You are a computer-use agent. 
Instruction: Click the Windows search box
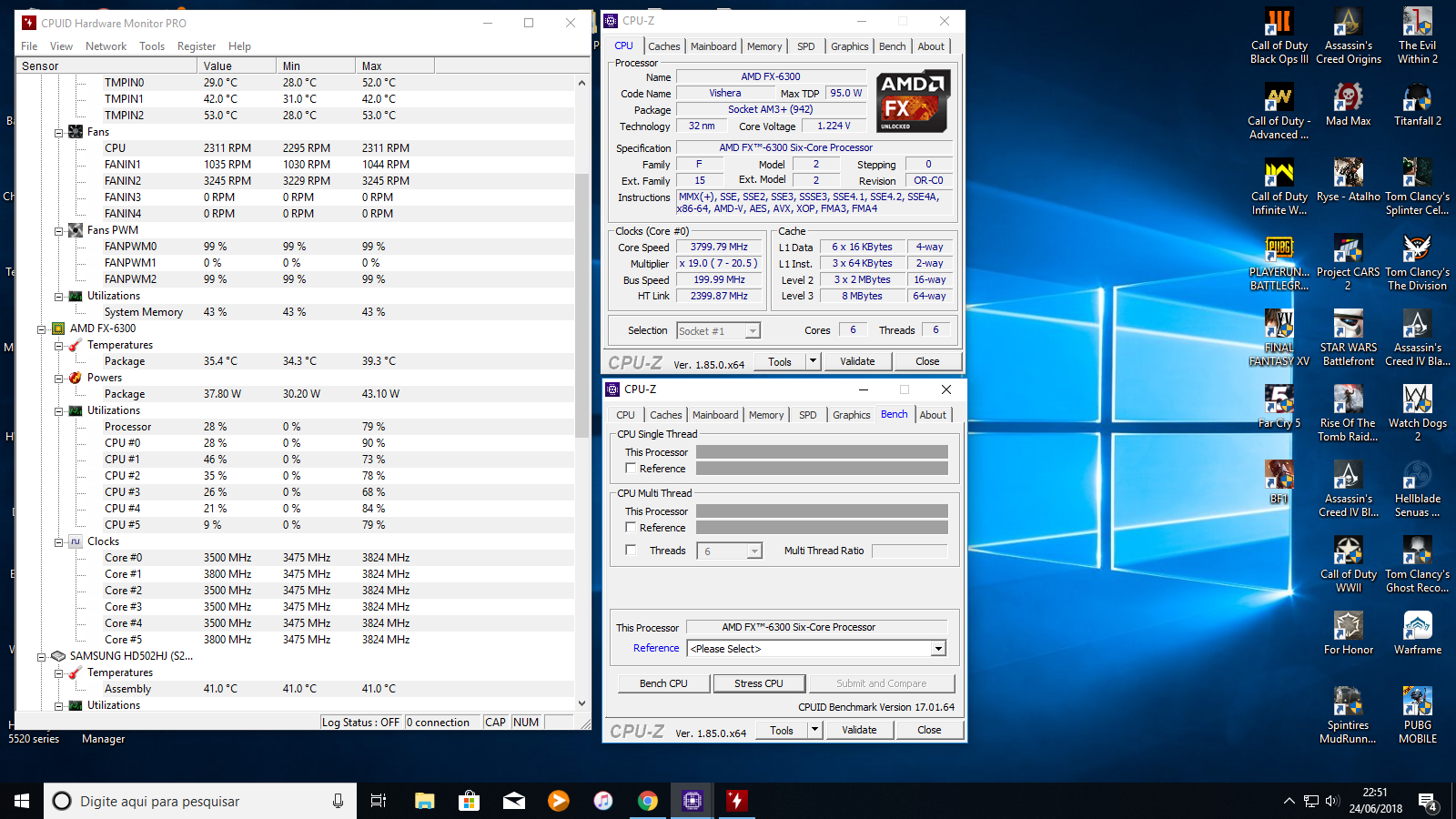[x=200, y=801]
